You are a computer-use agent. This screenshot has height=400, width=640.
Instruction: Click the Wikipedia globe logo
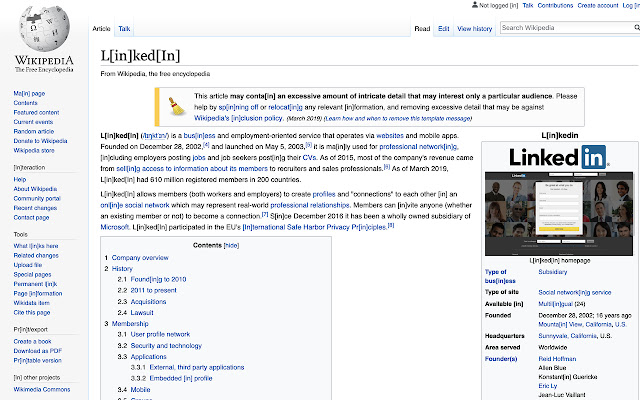44,29
